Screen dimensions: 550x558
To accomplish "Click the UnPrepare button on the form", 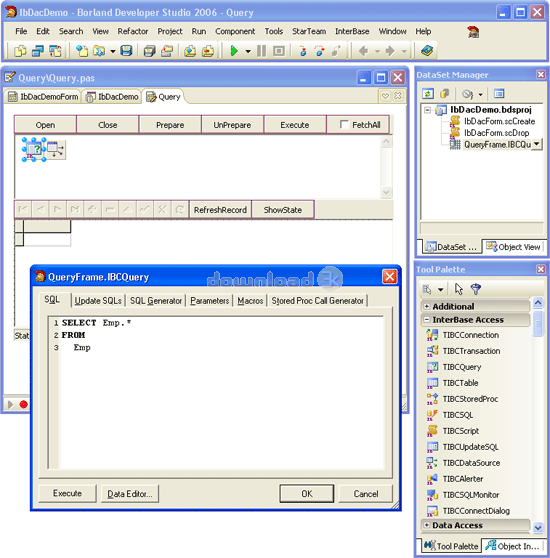I will point(232,125).
